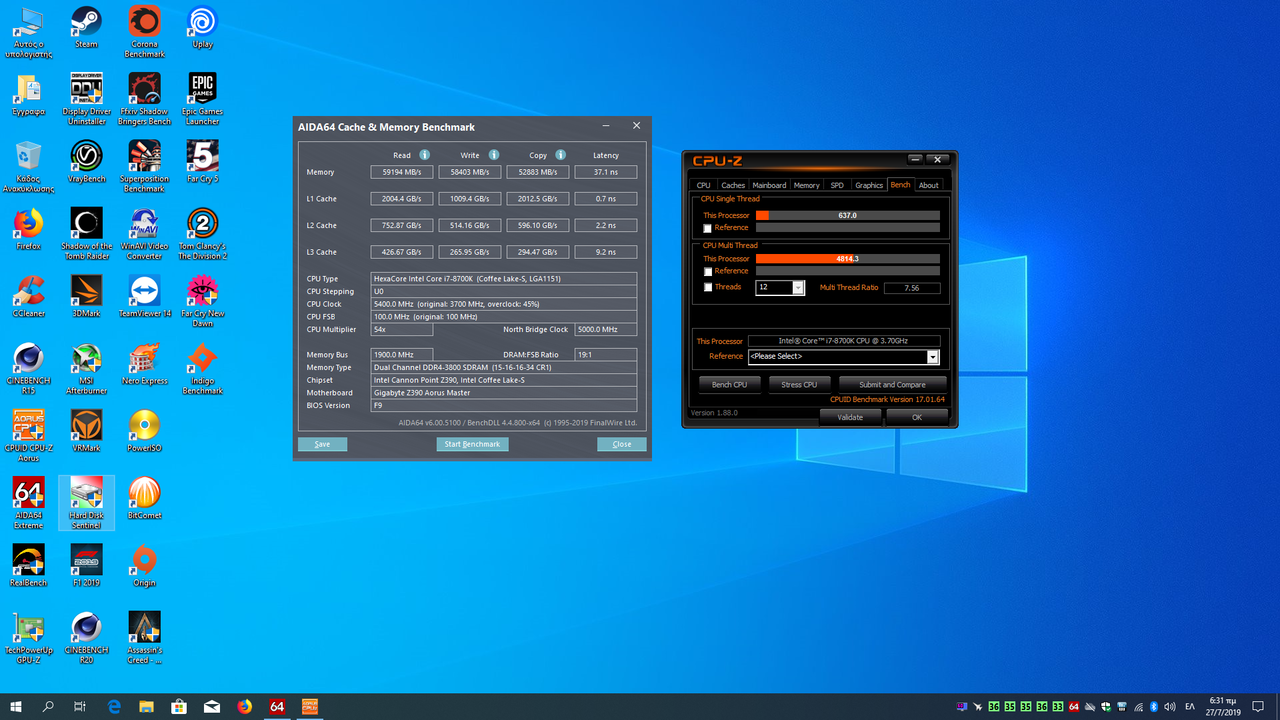Screen dimensions: 1280x720
Task: Select the Far Cry 5 shortcut
Action: pyautogui.click(x=202, y=161)
